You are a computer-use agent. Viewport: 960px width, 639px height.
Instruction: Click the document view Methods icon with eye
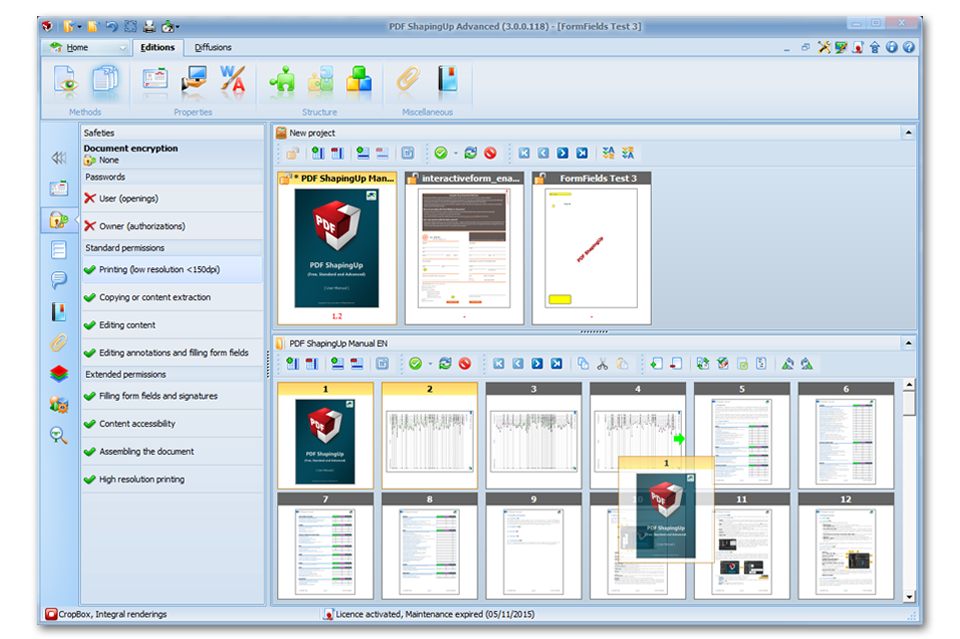click(x=66, y=80)
